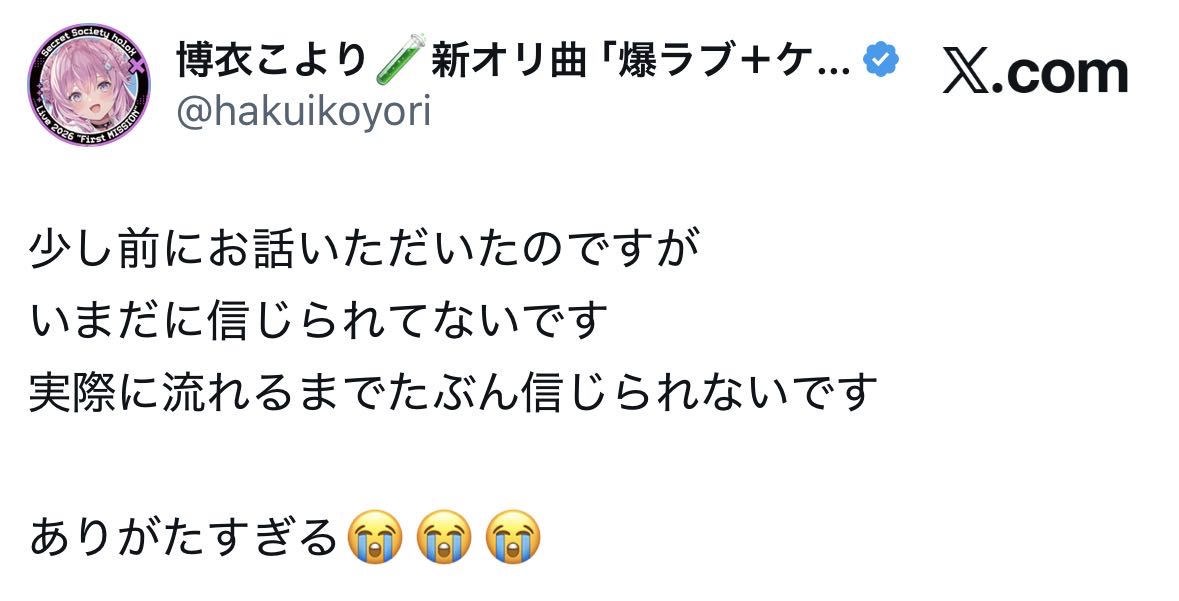Image resolution: width=1179 pixels, height=601 pixels.
Task: Click the last crying emoji
Action: pyautogui.click(x=513, y=536)
